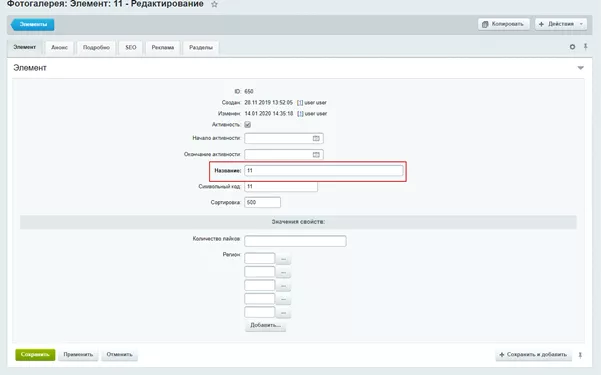Click the Копировать button

(x=504, y=24)
